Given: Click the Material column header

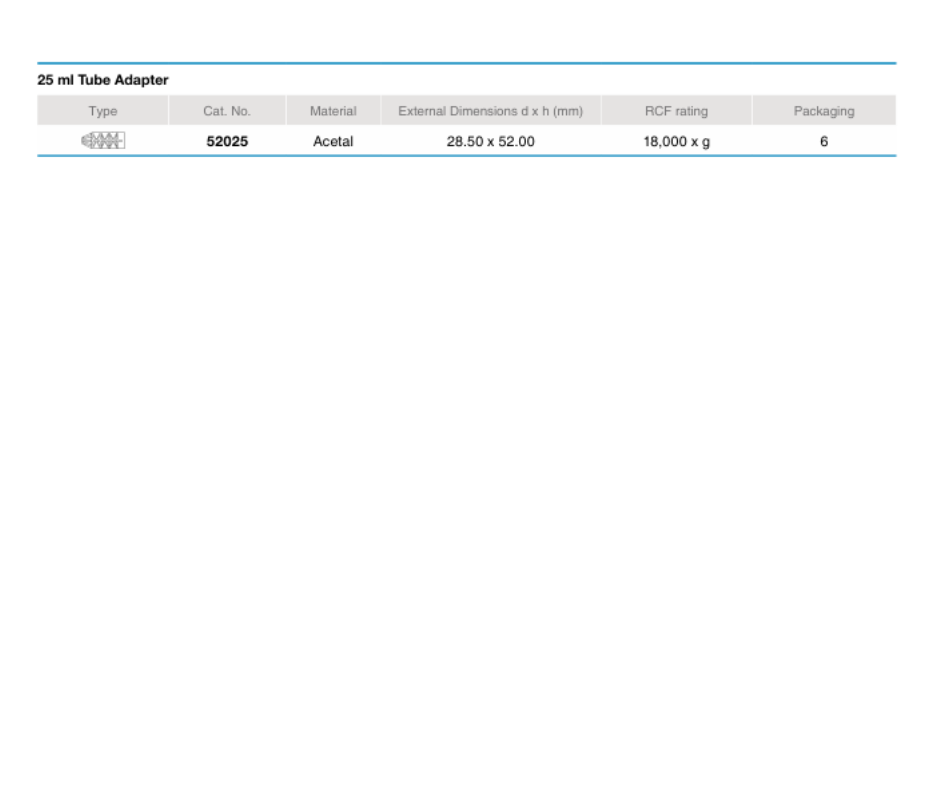Looking at the screenshot, I should coord(333,111).
